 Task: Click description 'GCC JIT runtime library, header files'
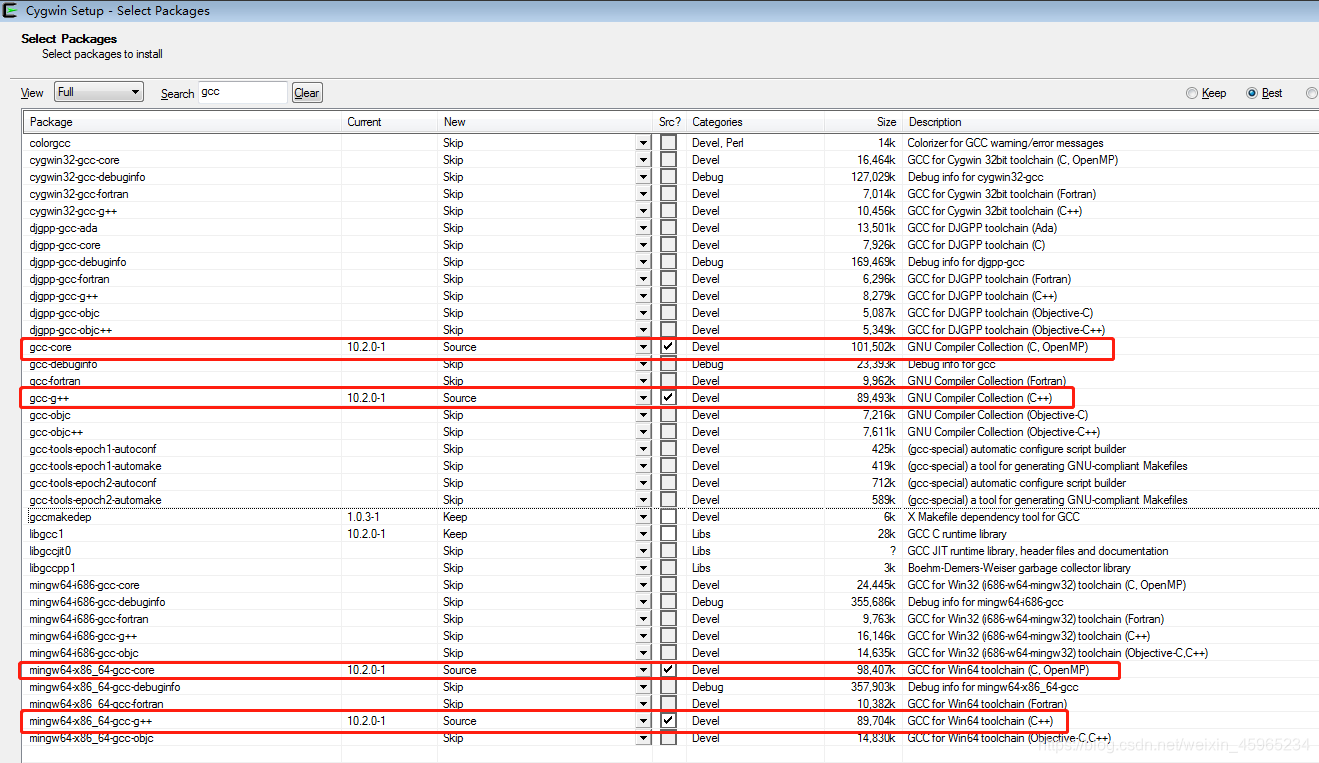pyautogui.click(x=1037, y=551)
